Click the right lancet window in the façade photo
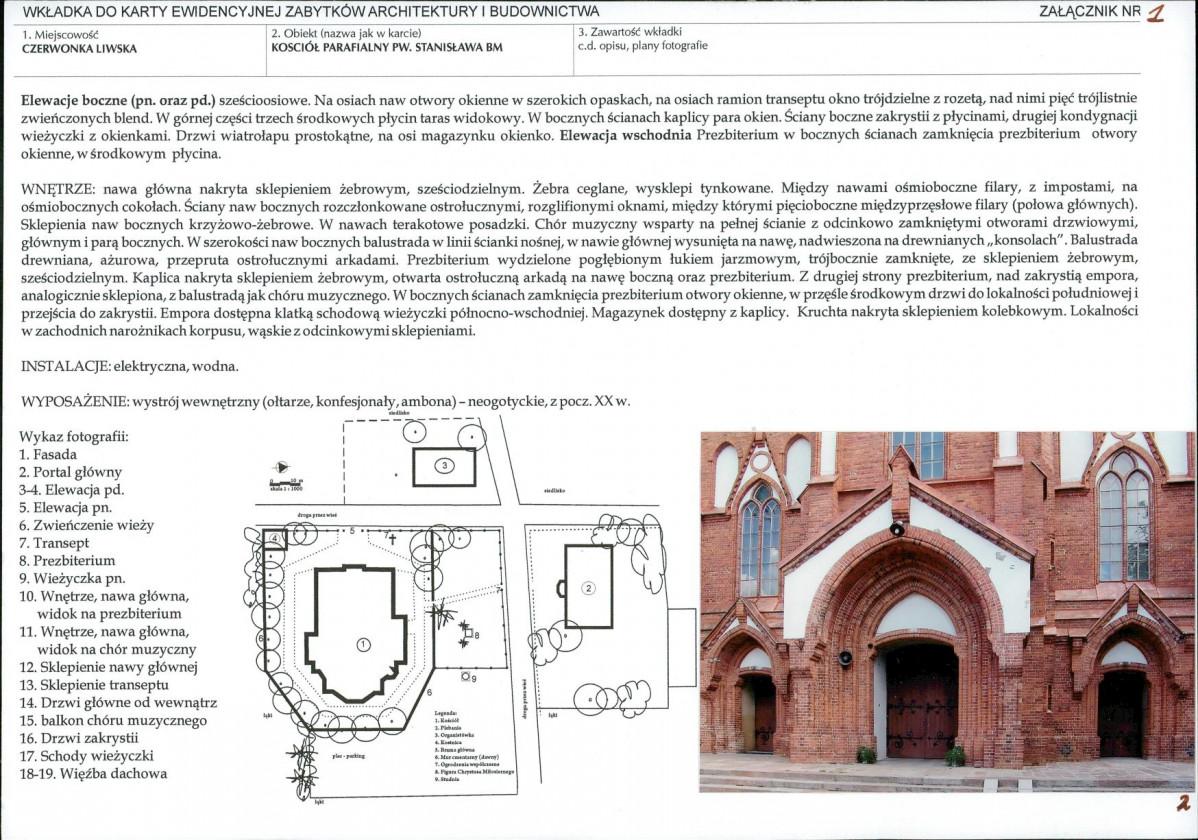1198x840 pixels. tap(1123, 518)
